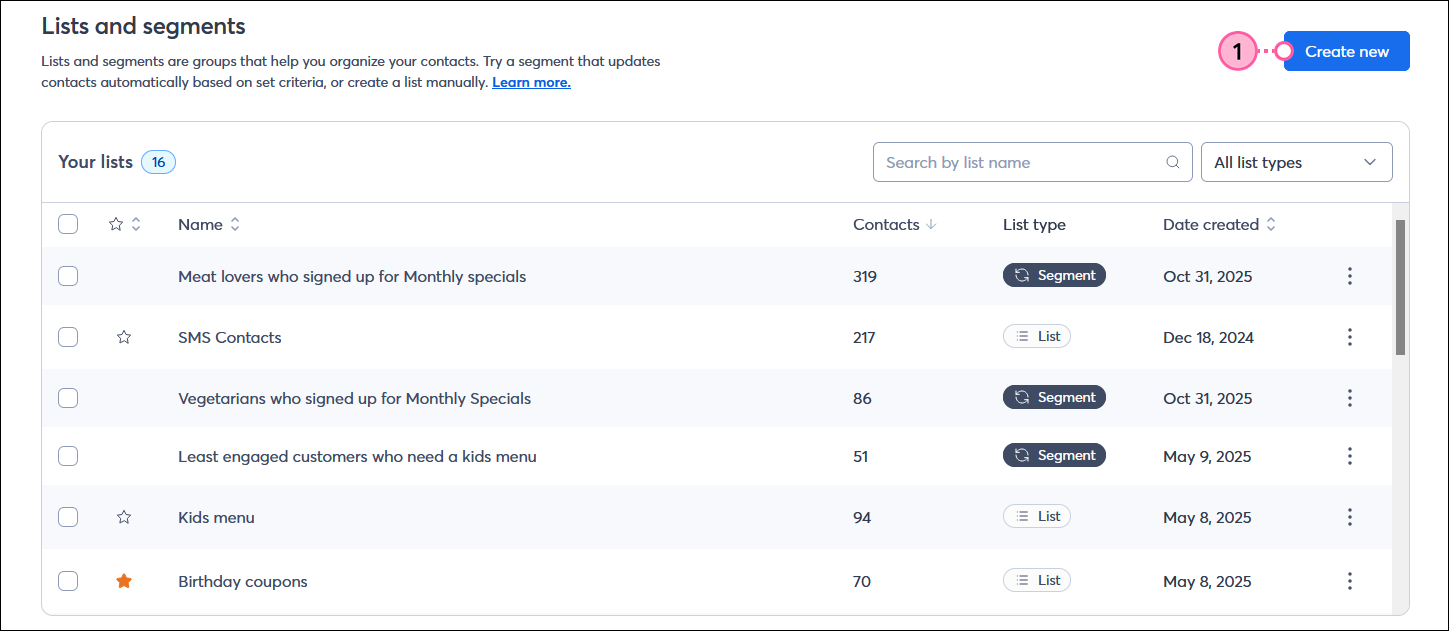Click the Segment badge on Least engaged customers row
Image resolution: width=1449 pixels, height=631 pixels.
[1054, 454]
